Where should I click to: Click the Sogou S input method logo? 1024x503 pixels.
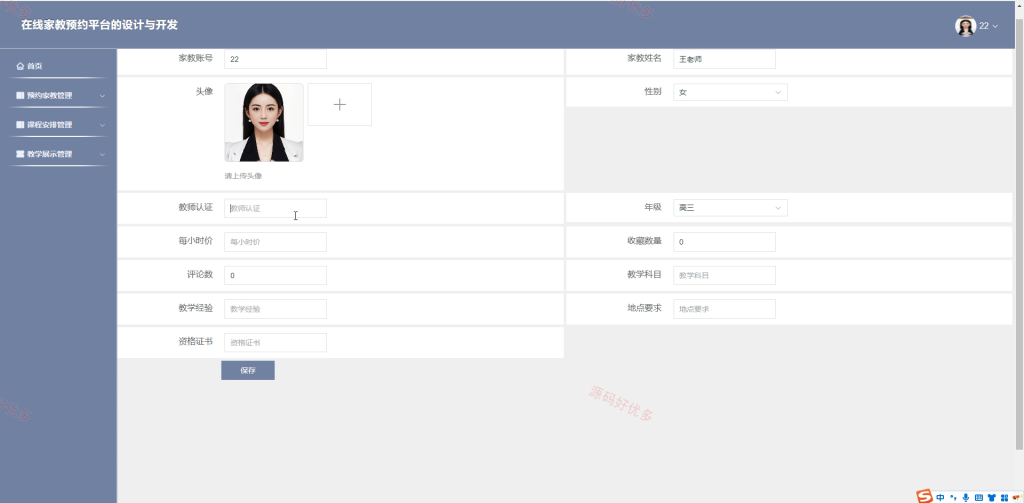tap(924, 496)
